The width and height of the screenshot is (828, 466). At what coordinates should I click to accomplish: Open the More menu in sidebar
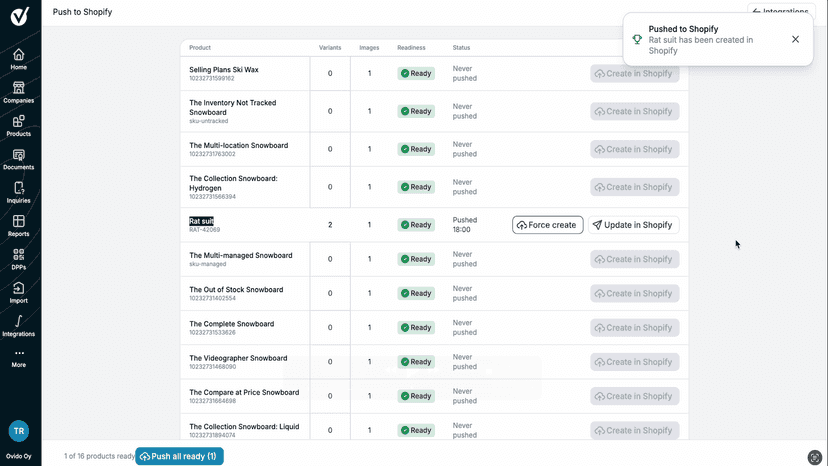pos(18,358)
